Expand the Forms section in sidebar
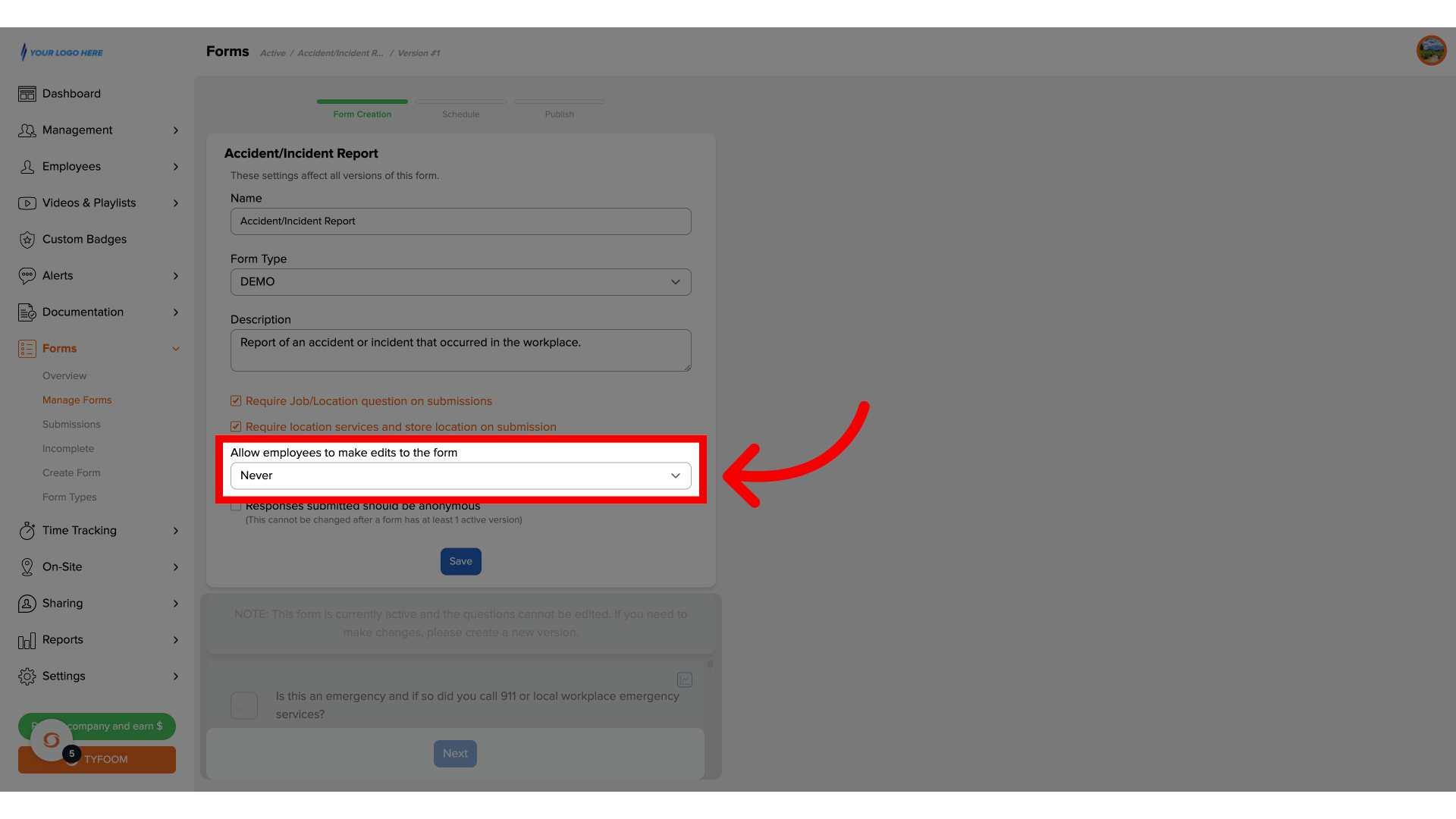The width and height of the screenshot is (1456, 819). [177, 348]
